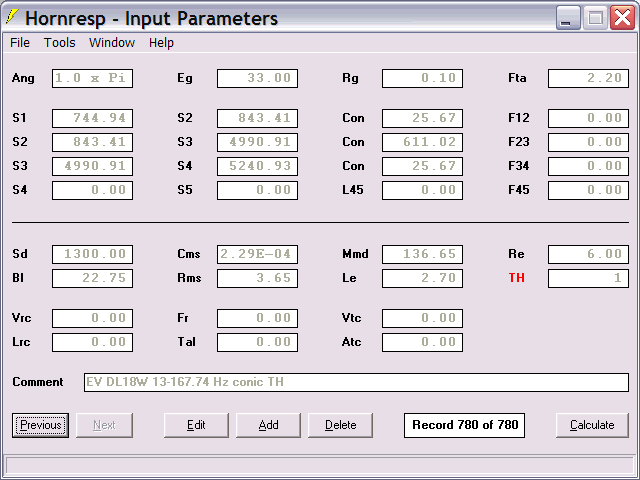Screen dimensions: 640x480
Task: Click the Tal field
Action: pyautogui.click(x=258, y=343)
